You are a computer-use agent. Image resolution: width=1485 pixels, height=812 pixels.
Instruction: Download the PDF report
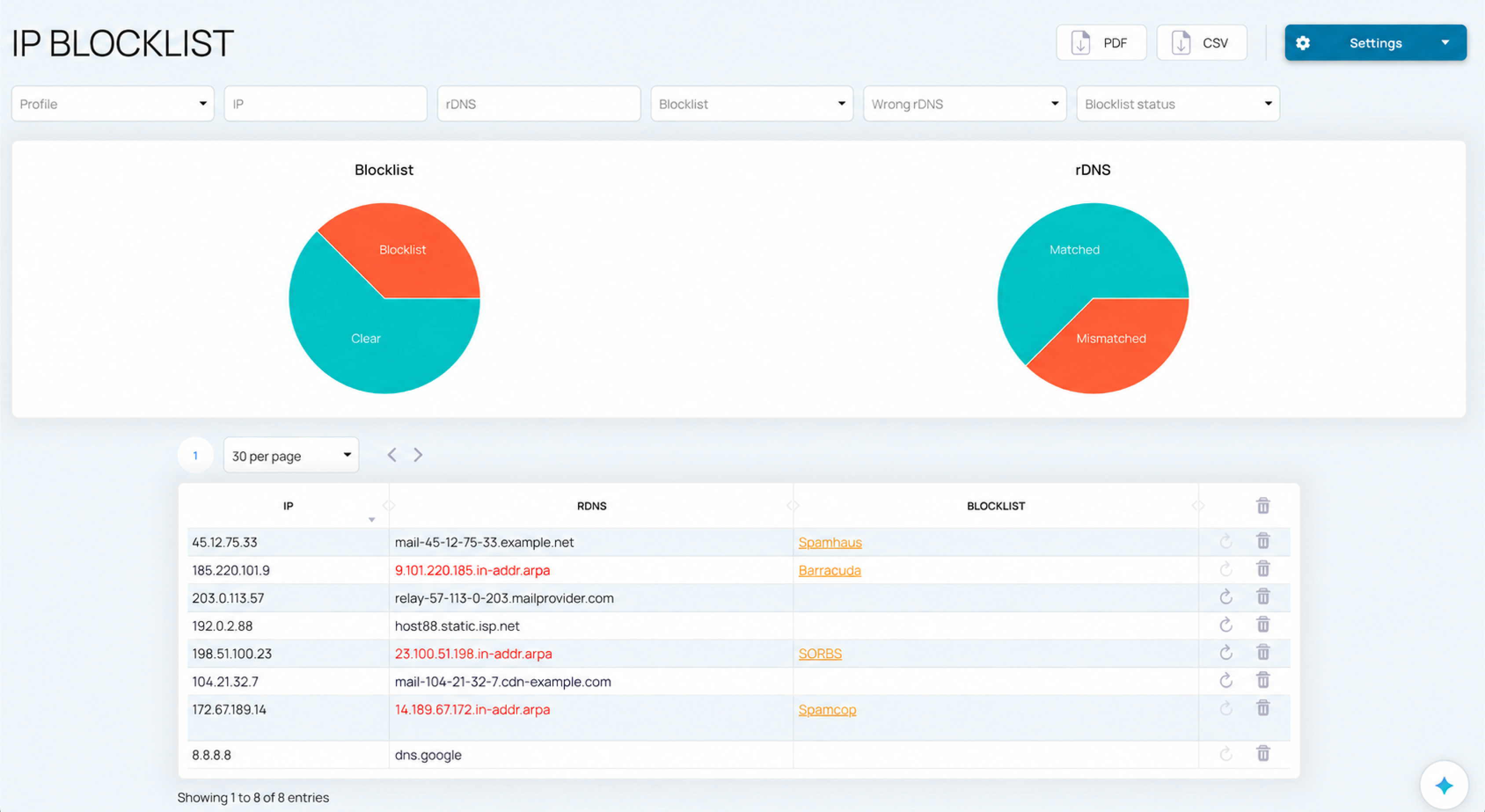point(1101,43)
